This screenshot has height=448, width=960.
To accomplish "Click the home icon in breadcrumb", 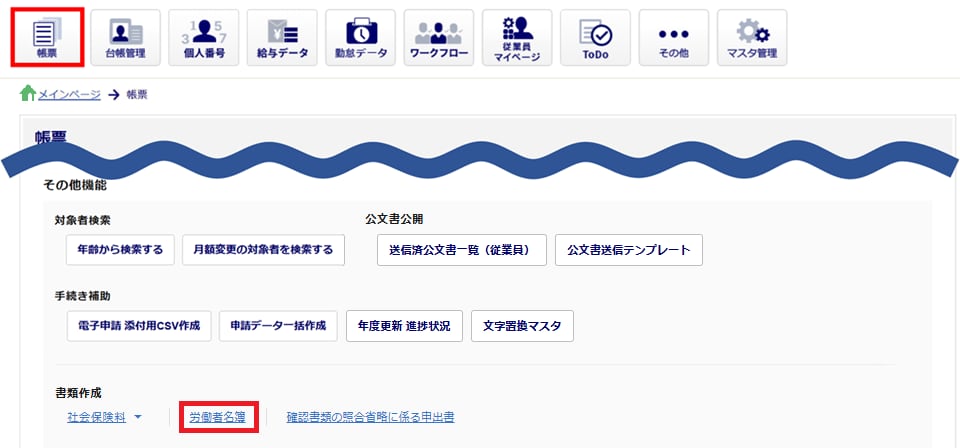I will (x=28, y=94).
